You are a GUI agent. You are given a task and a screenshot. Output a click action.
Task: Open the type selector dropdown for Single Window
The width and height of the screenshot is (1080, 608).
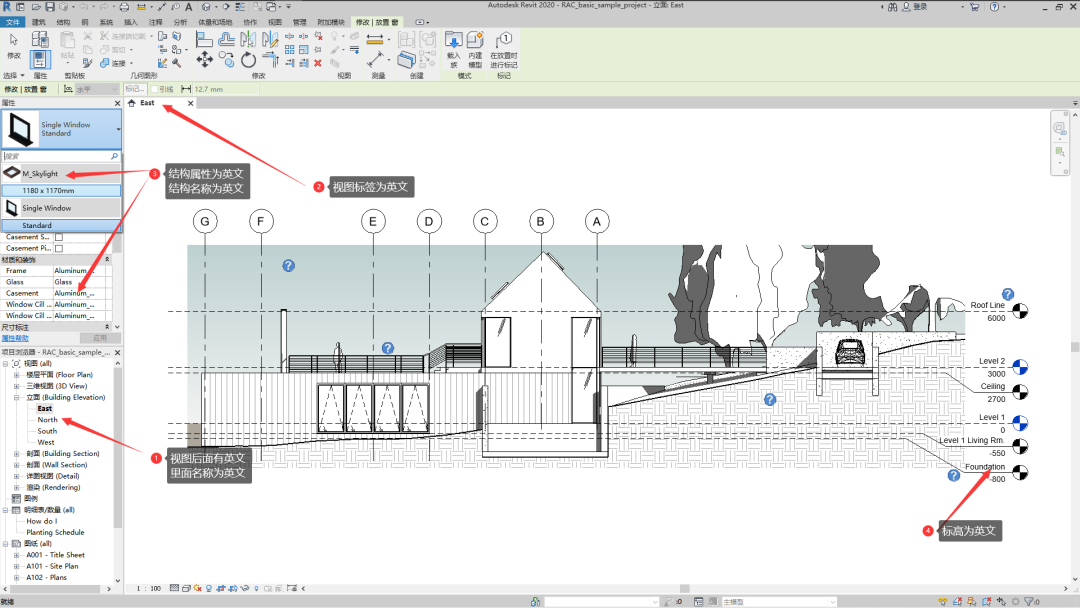118,129
